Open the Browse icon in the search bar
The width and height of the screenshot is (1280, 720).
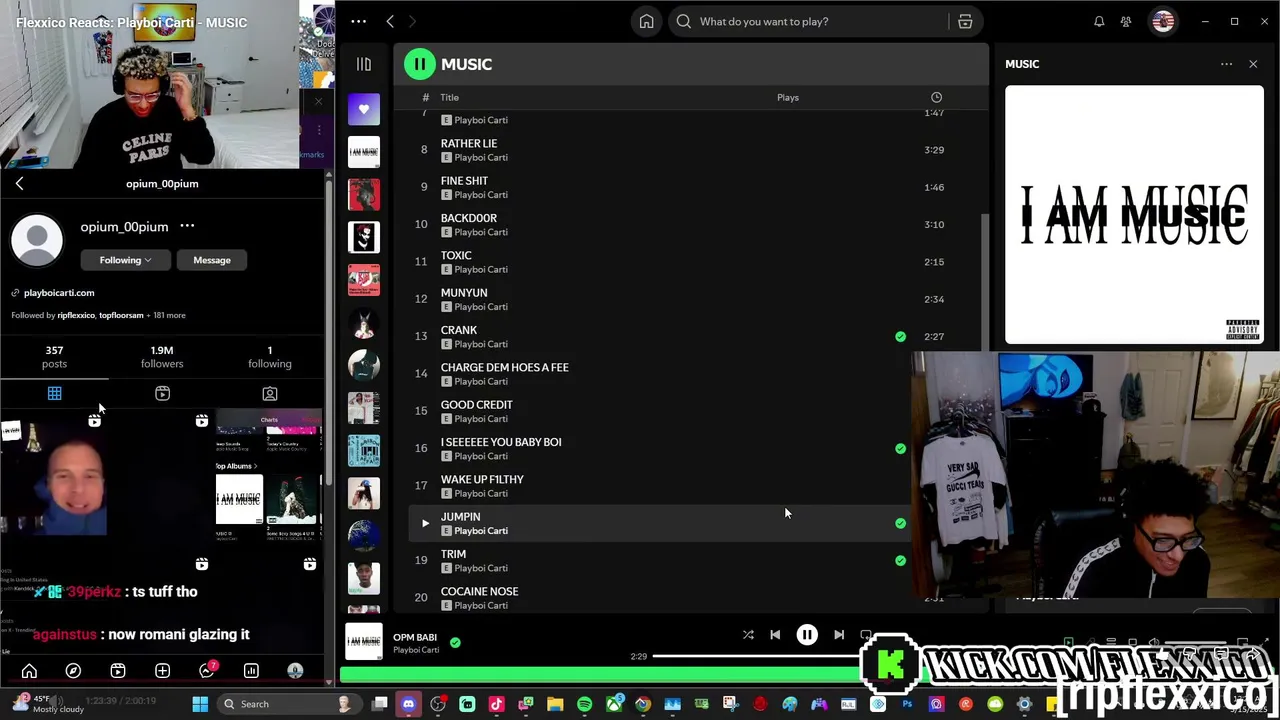point(965,21)
